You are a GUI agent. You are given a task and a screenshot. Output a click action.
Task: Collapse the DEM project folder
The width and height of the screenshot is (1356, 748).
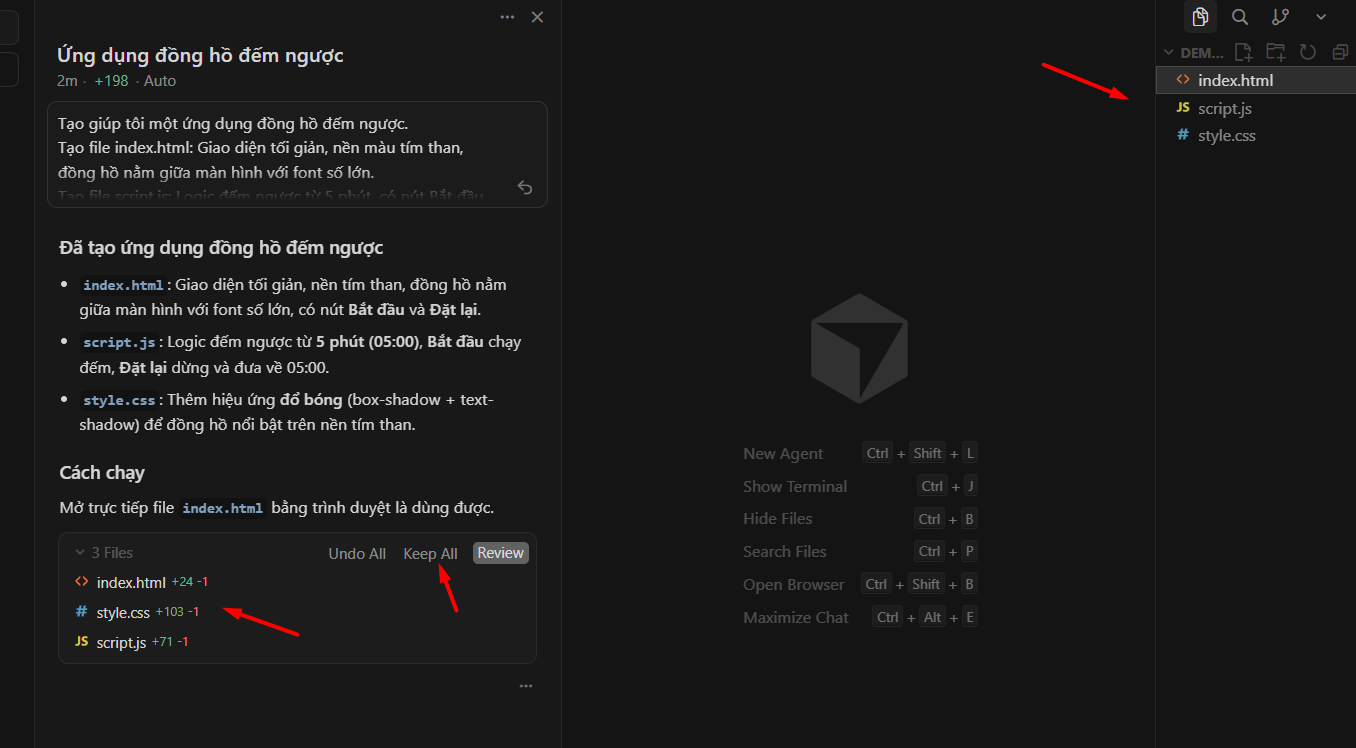pyautogui.click(x=1168, y=52)
